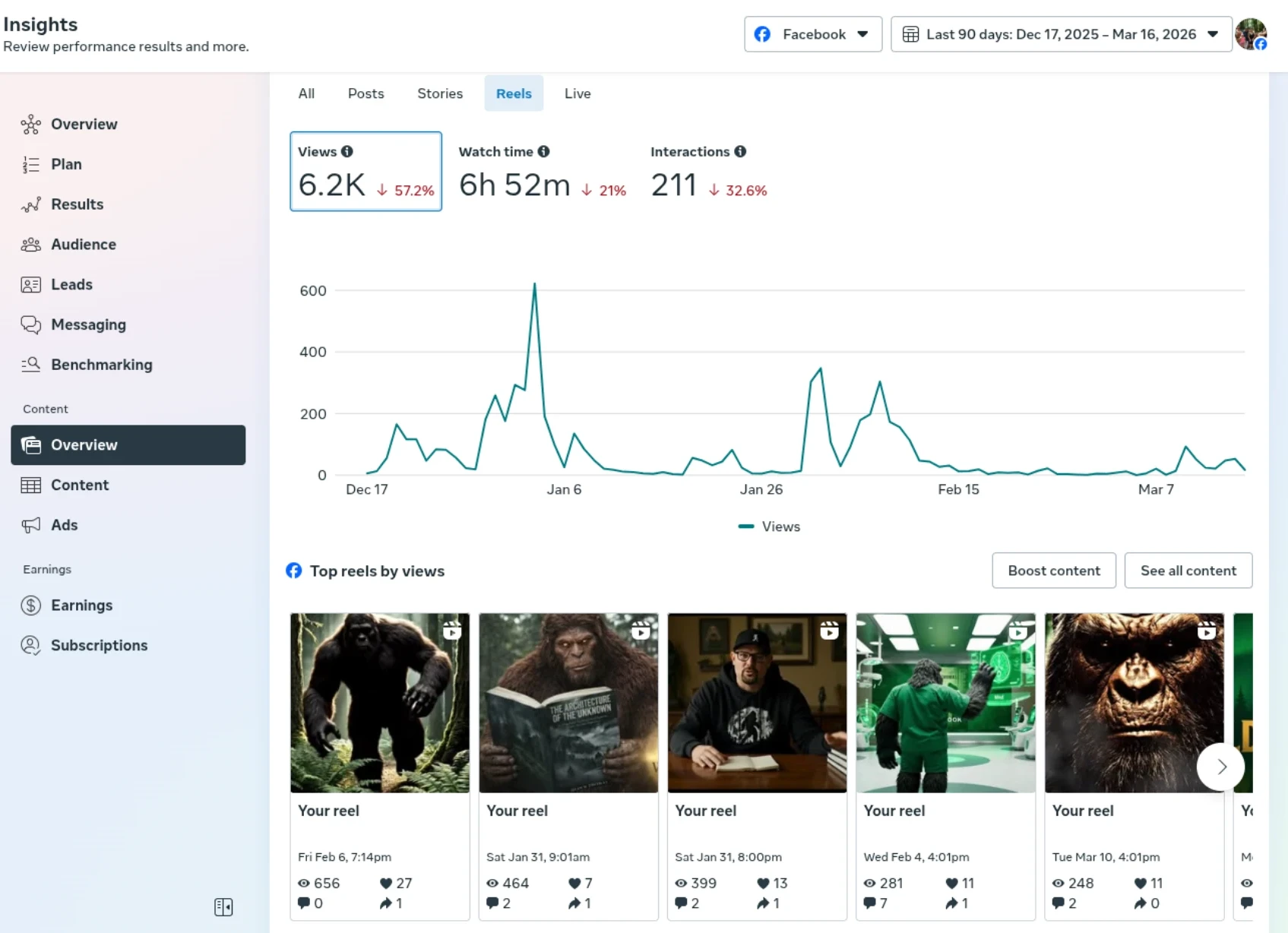Image resolution: width=1288 pixels, height=933 pixels.
Task: Switch to the Stories tab
Action: (x=439, y=93)
